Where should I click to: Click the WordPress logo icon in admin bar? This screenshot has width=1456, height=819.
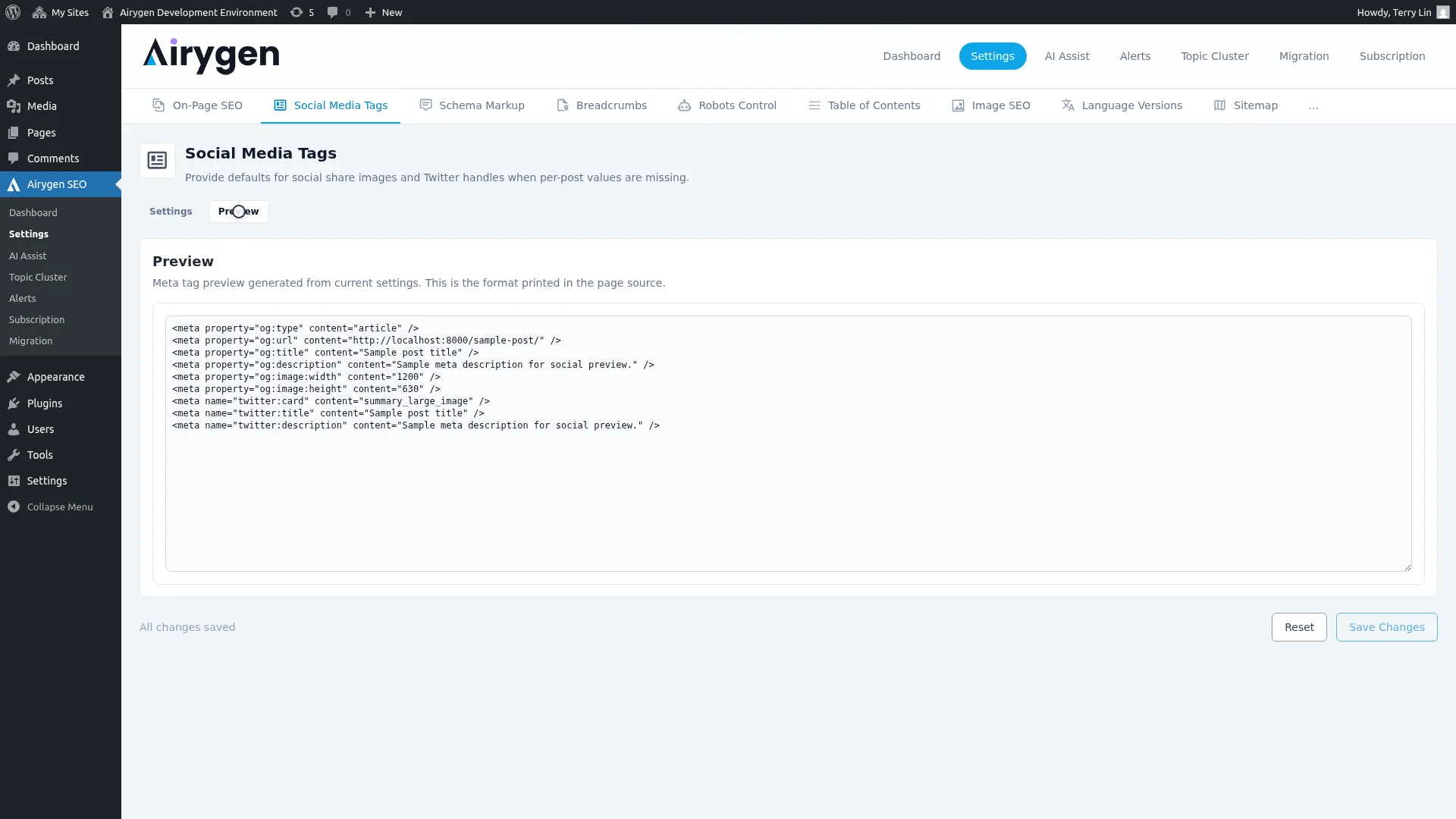13,12
